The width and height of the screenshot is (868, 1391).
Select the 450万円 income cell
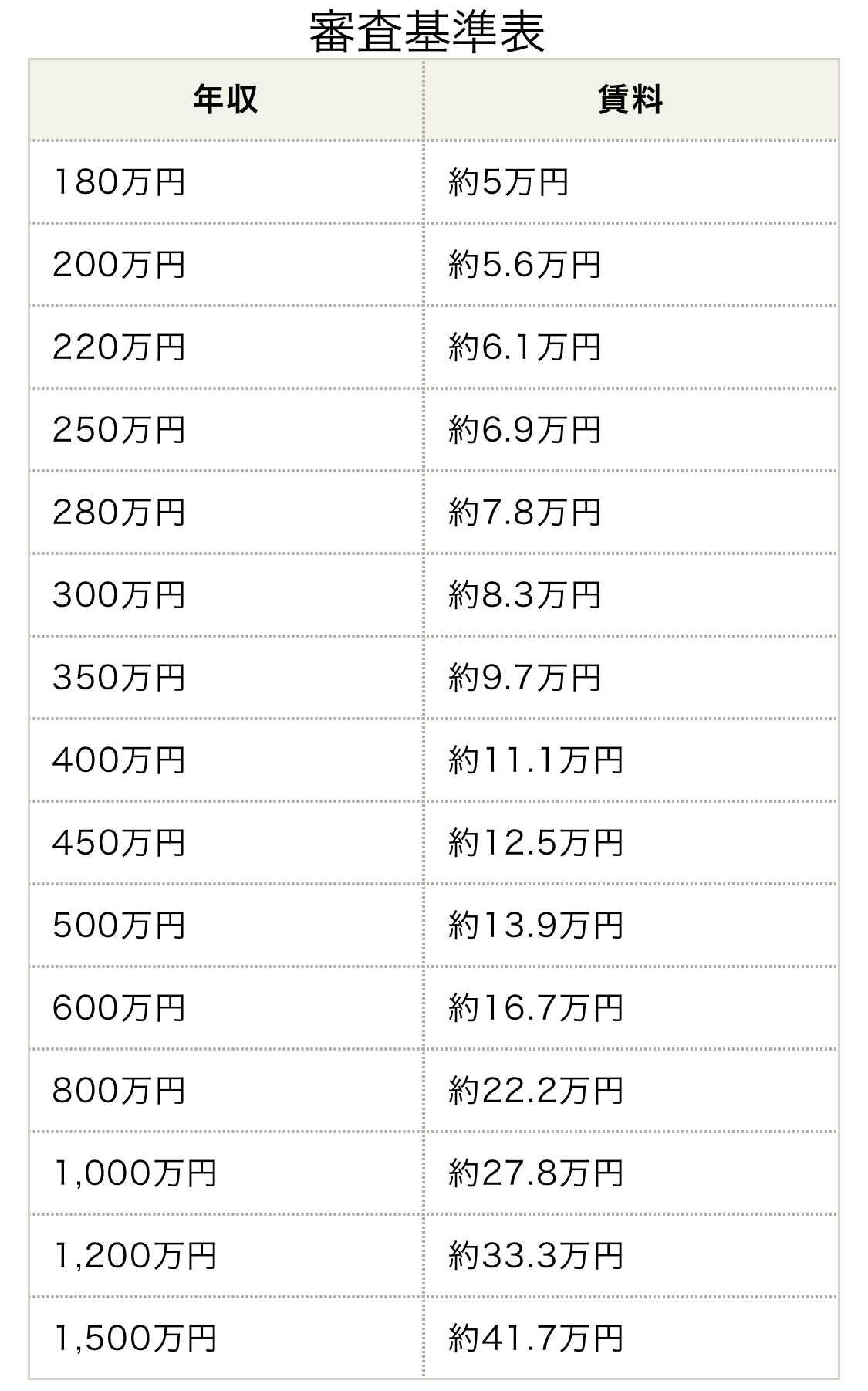point(119,843)
